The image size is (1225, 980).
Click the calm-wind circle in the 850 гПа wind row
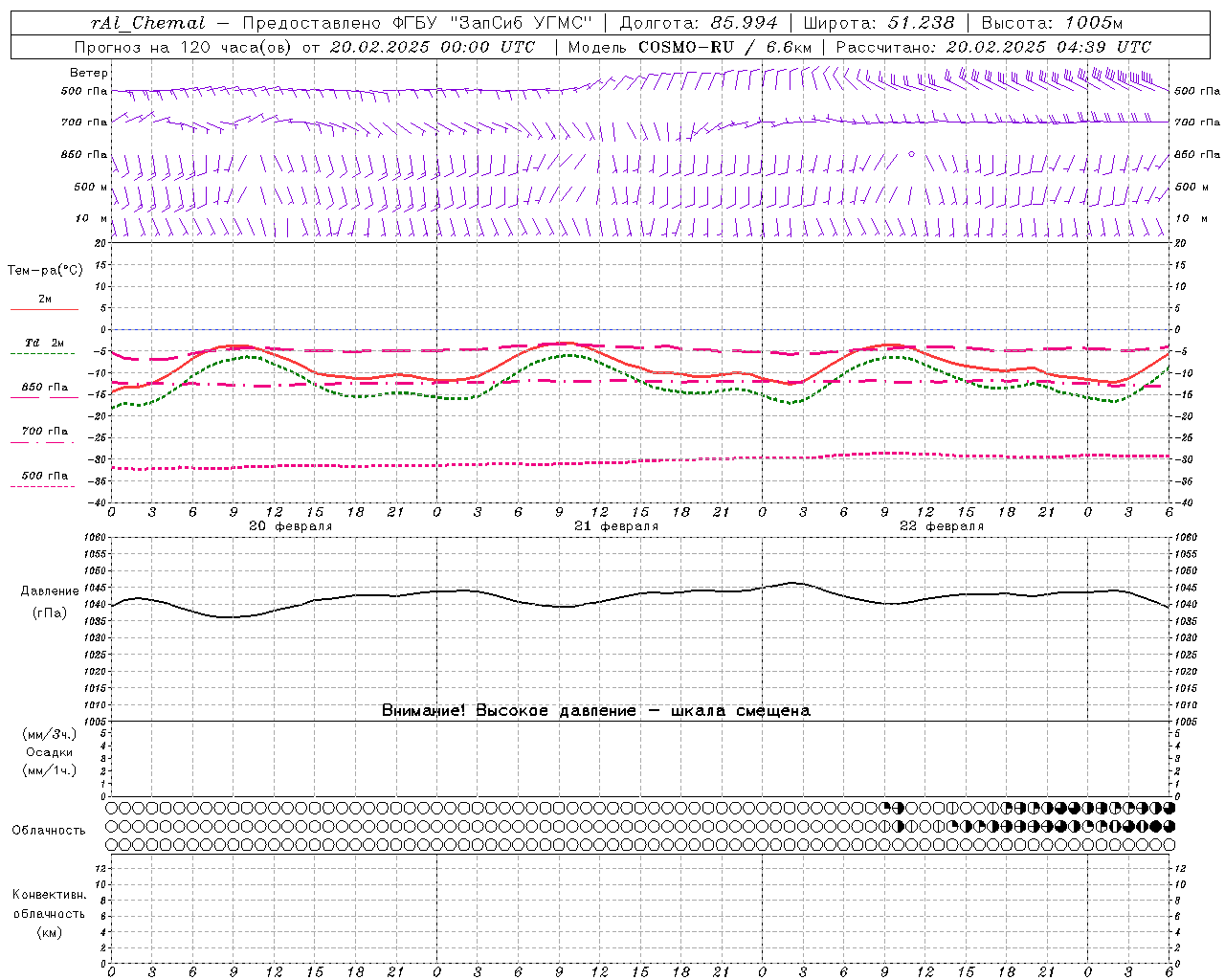click(x=911, y=153)
